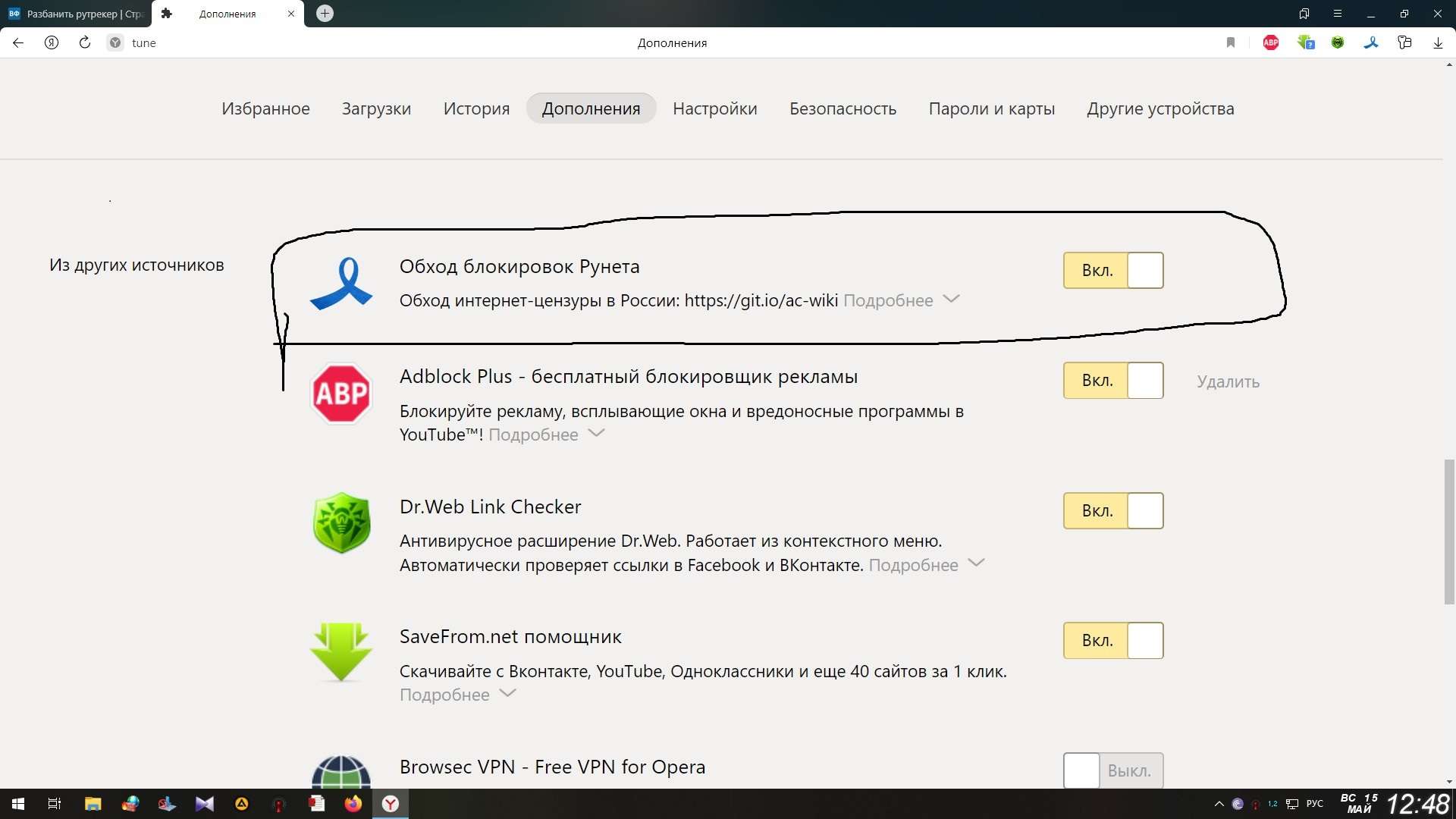The width and height of the screenshot is (1456, 819).
Task: Reload the page with refresh icon
Action: click(85, 42)
